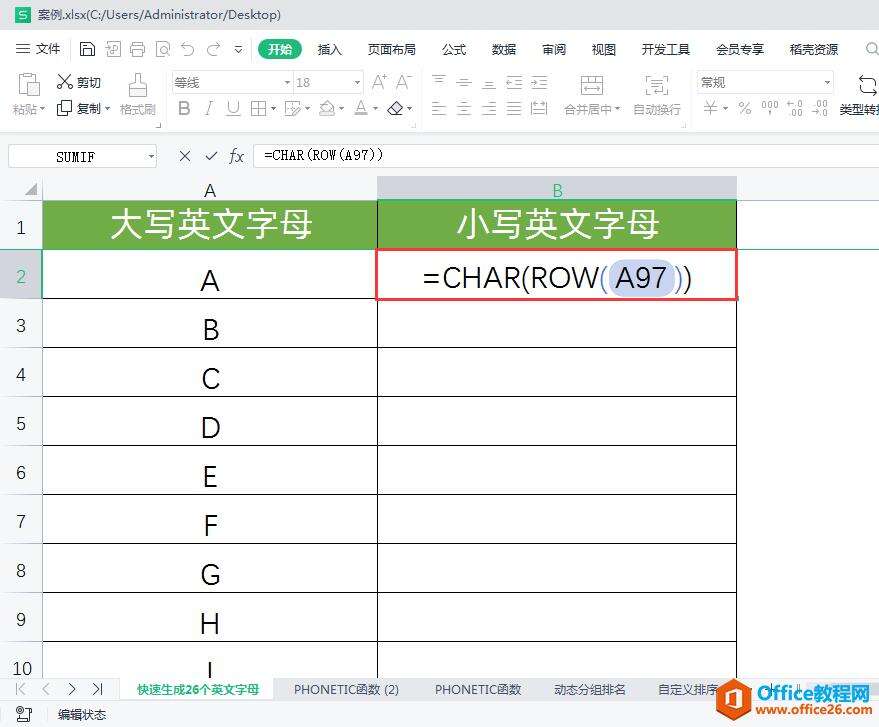Open the font name 等线 dropdown
This screenshot has height=727, width=879.
point(287,83)
